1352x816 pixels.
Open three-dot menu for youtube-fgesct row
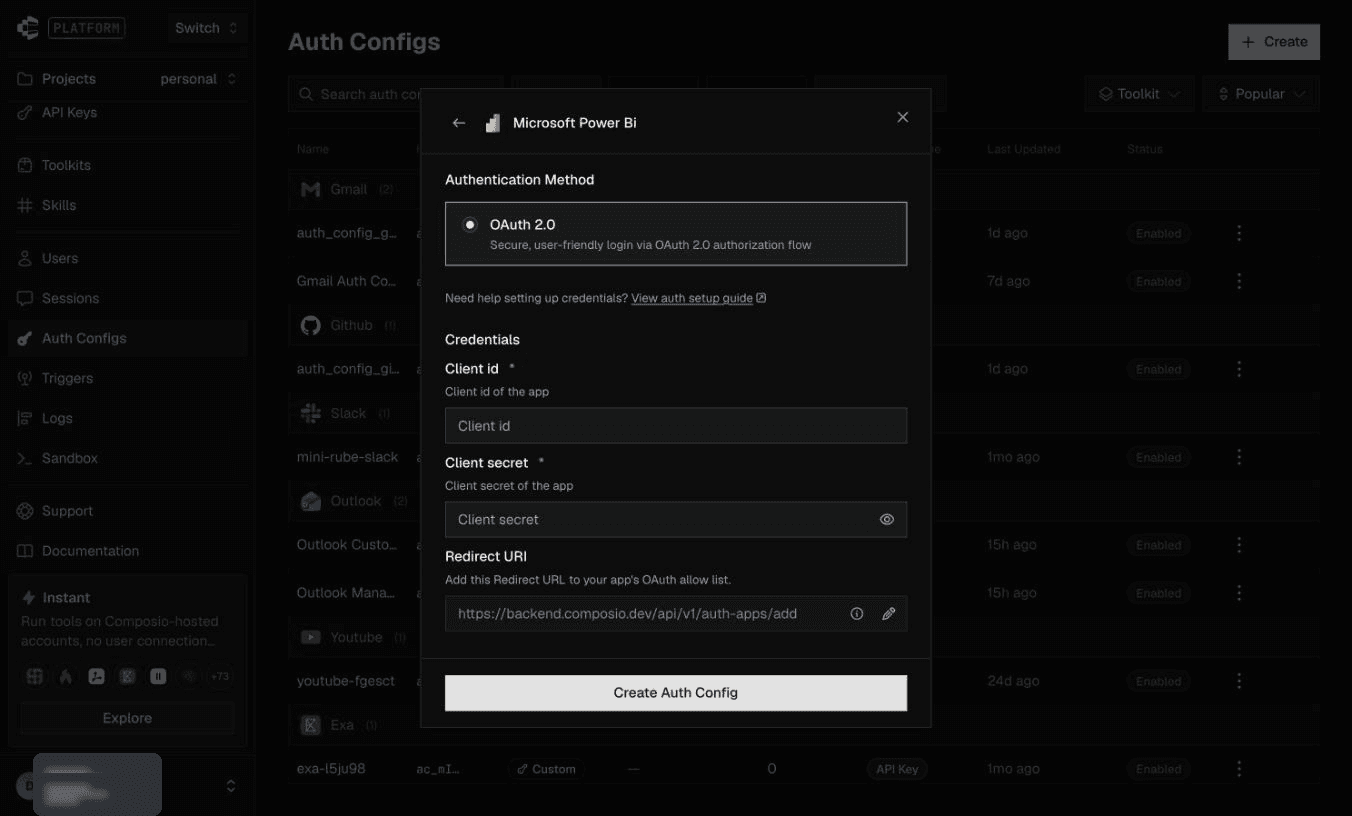[x=1239, y=681]
